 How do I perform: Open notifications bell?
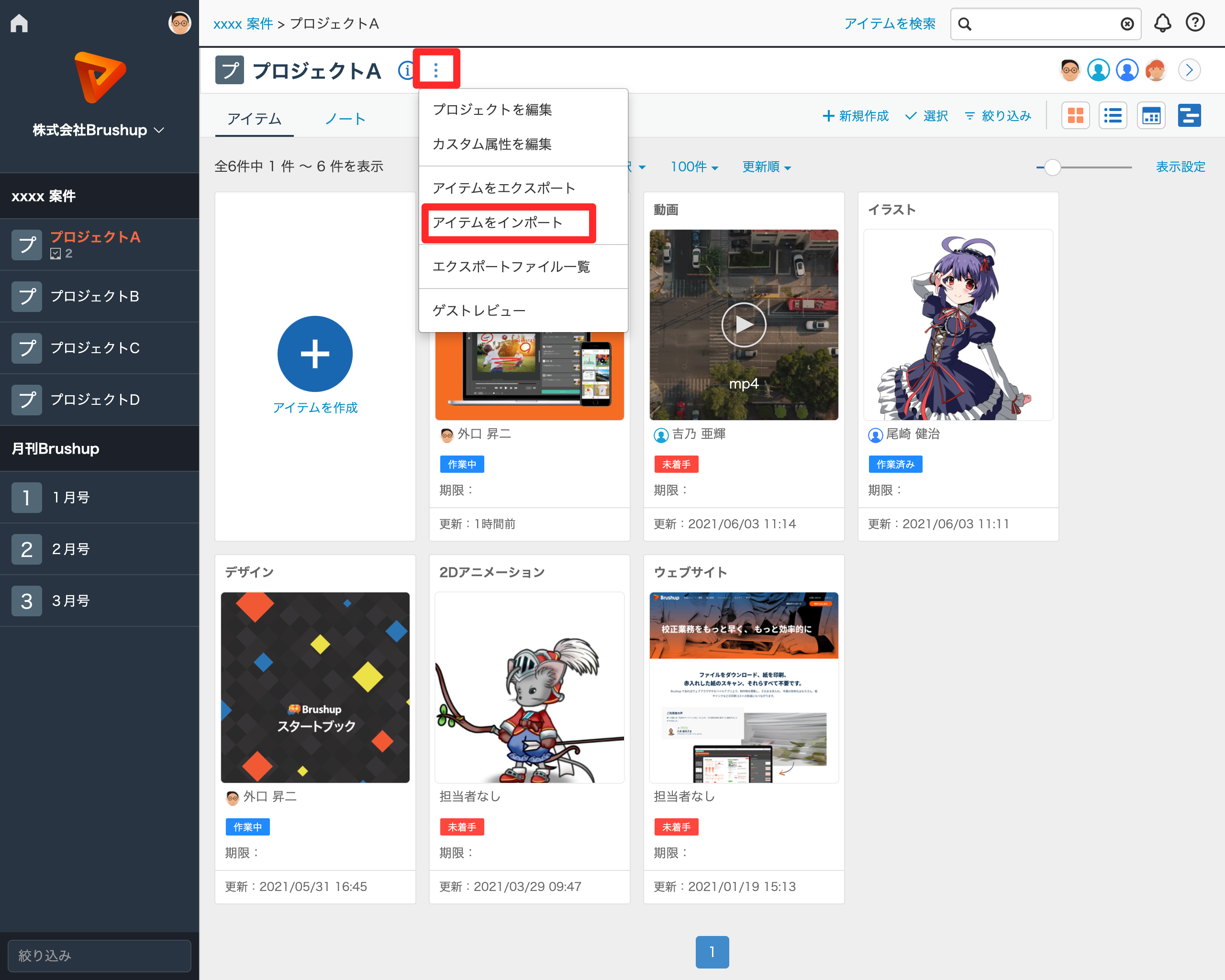1162,23
